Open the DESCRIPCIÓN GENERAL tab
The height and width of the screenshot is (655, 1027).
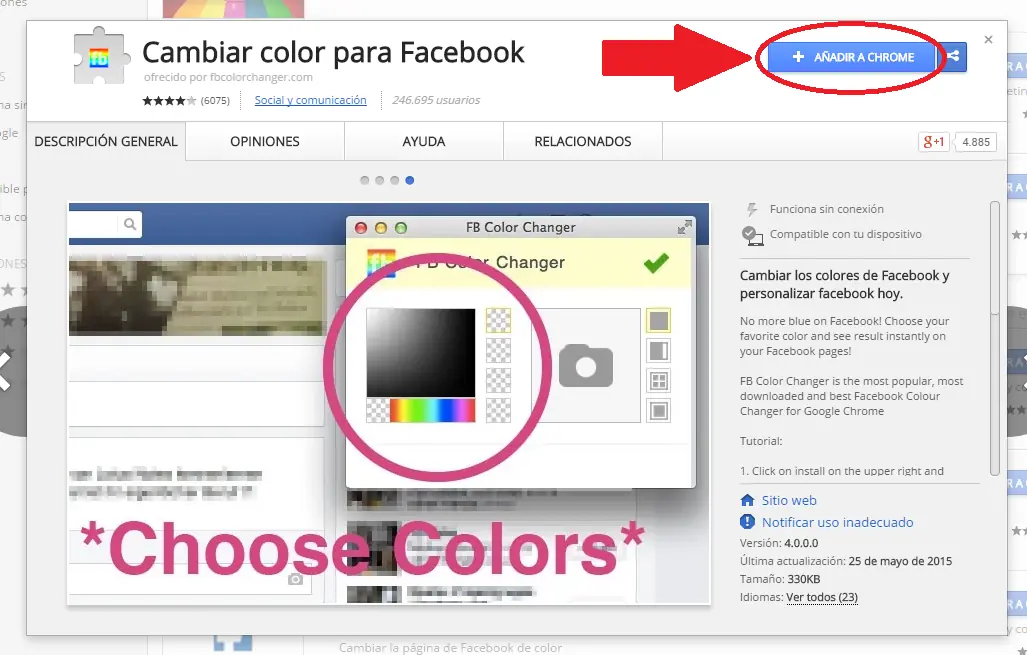[106, 141]
